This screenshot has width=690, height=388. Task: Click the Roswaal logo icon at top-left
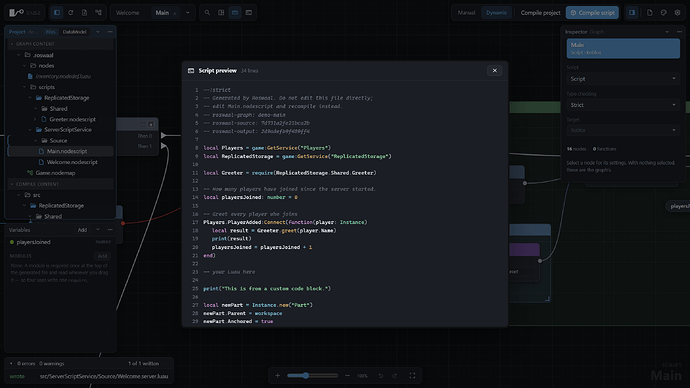click(x=16, y=13)
